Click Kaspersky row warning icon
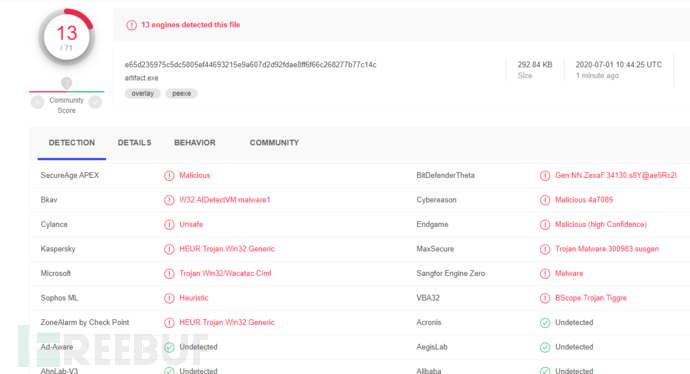Screen dimensions: 690x374 (x=169, y=249)
